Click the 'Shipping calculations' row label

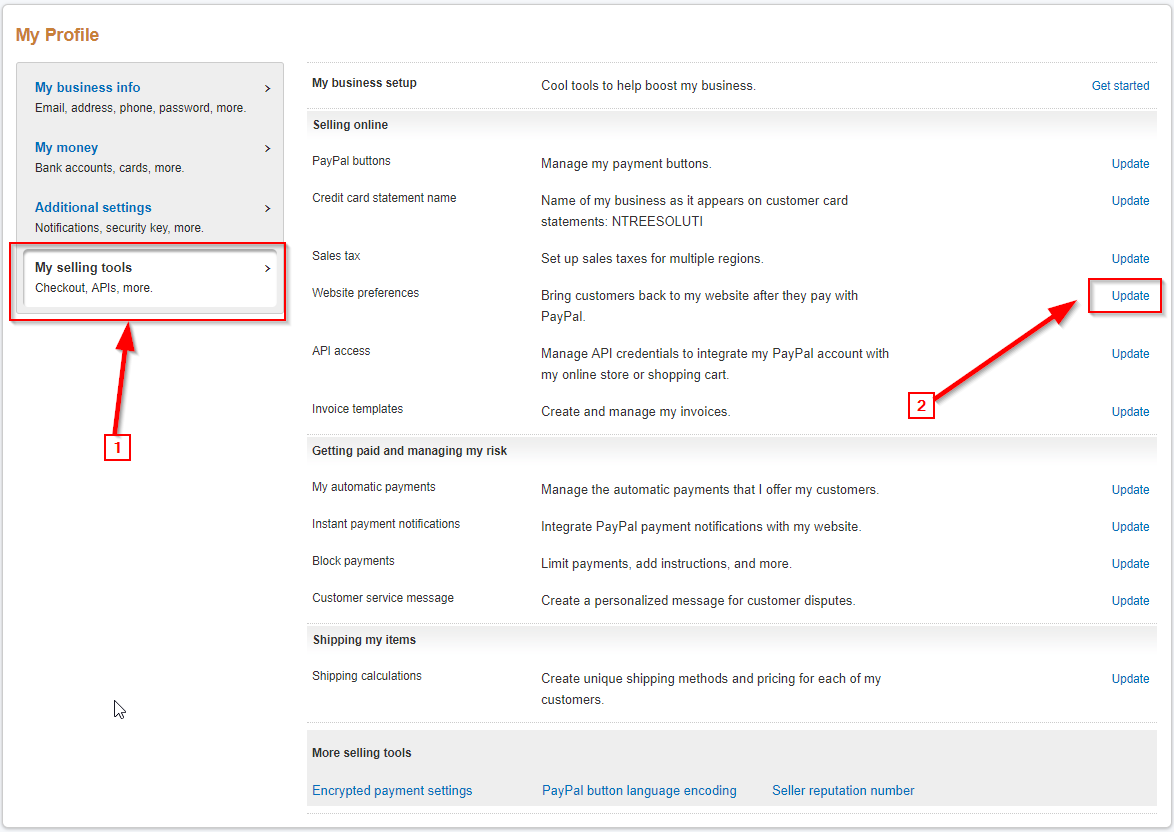pos(367,675)
